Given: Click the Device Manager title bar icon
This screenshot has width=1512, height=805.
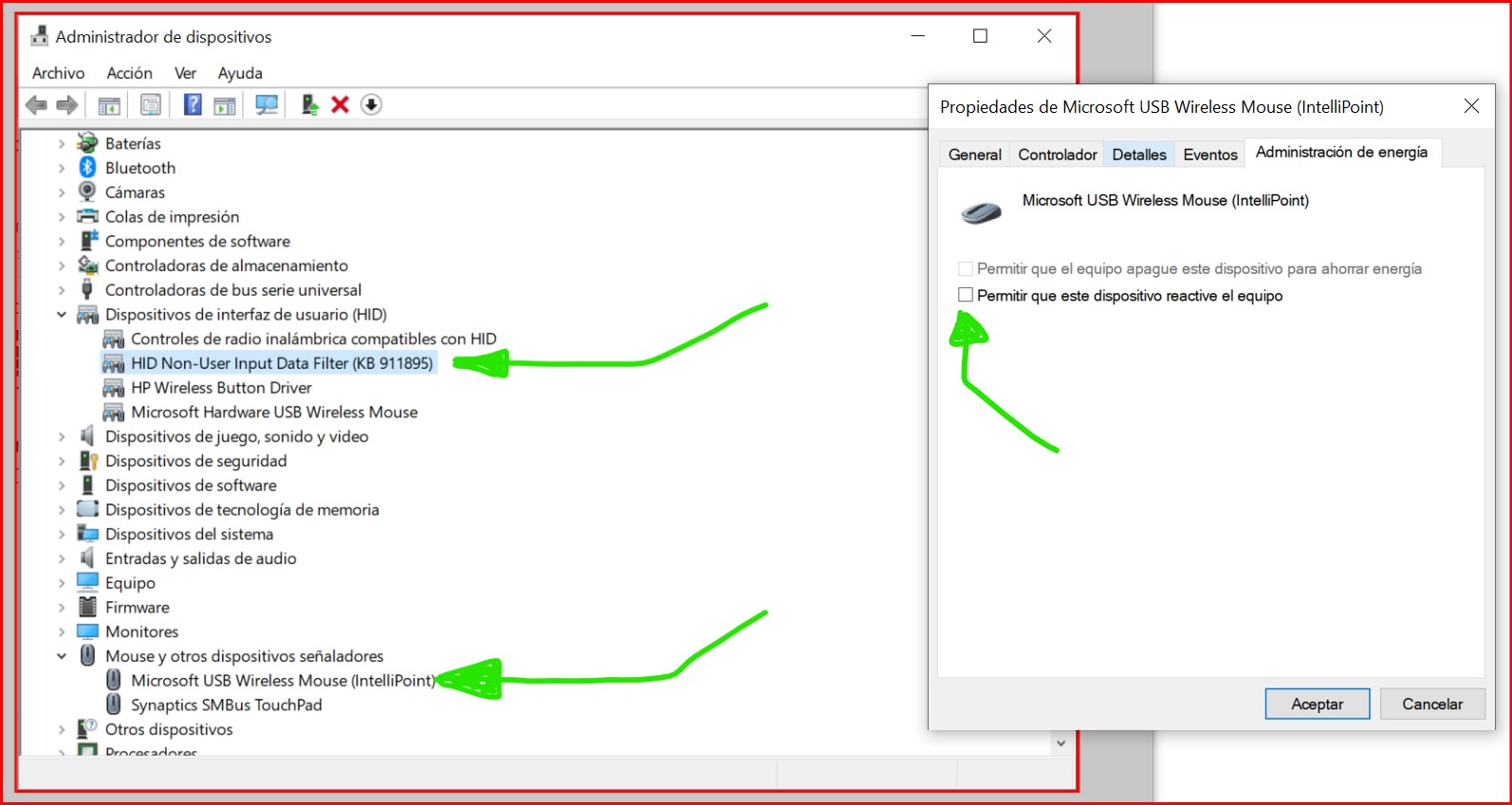Looking at the screenshot, I should click(x=39, y=37).
